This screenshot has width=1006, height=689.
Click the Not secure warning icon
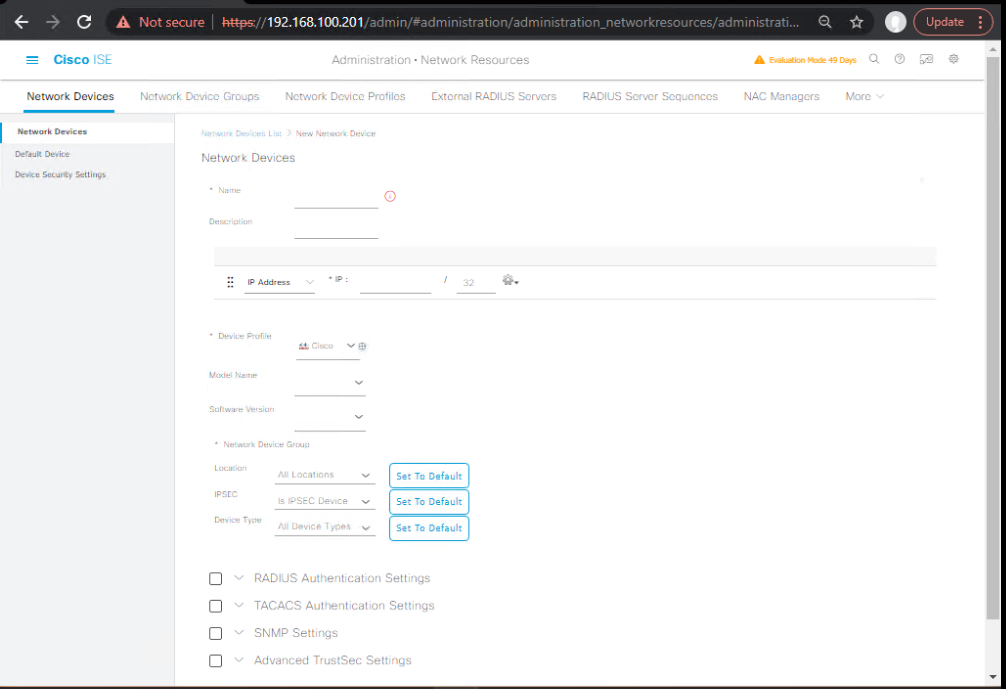click(x=123, y=22)
